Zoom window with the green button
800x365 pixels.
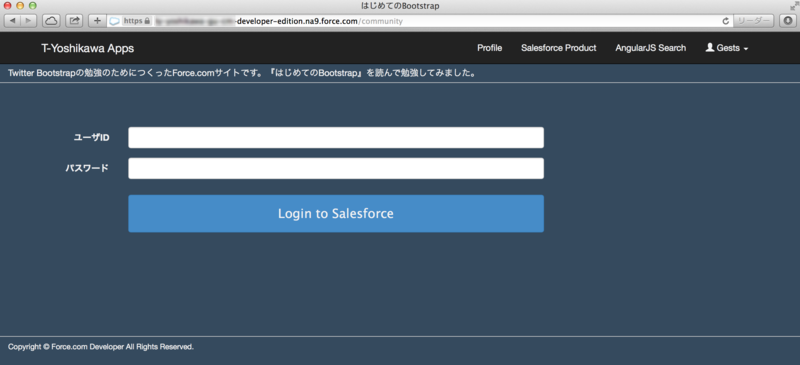33,6
